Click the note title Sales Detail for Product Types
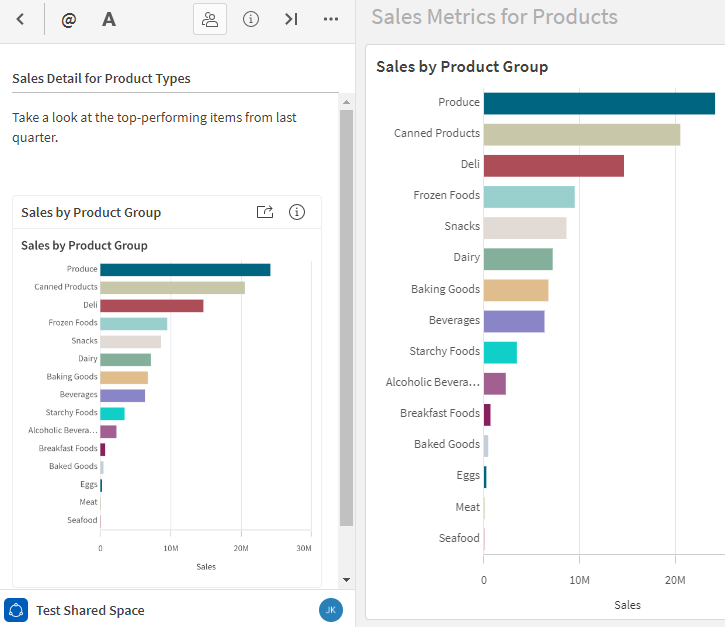The image size is (725, 627). click(101, 78)
